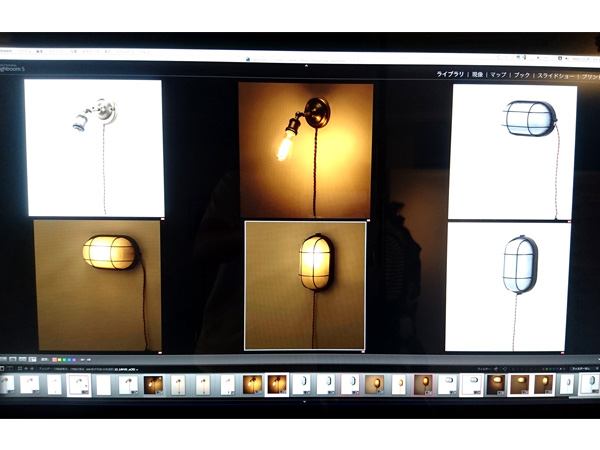Screen dimensions: 600x450
Task: Select the white-background bracket lamp survey photo
Action: (94, 148)
